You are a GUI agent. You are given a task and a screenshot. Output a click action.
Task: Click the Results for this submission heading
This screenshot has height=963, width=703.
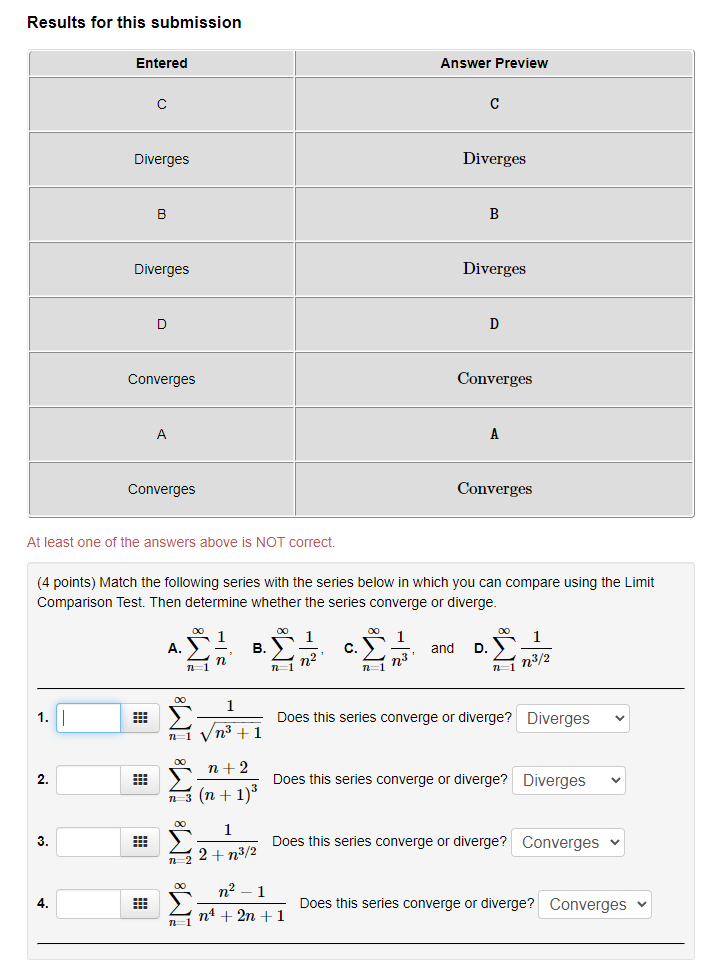(x=135, y=21)
